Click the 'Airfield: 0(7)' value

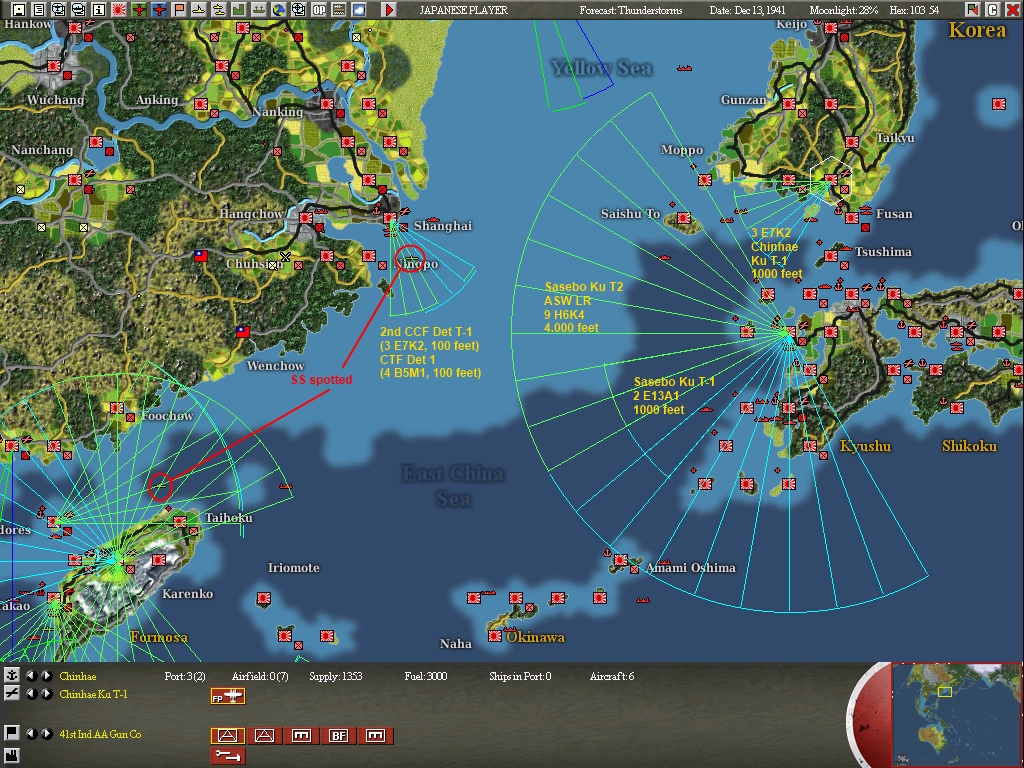260,677
